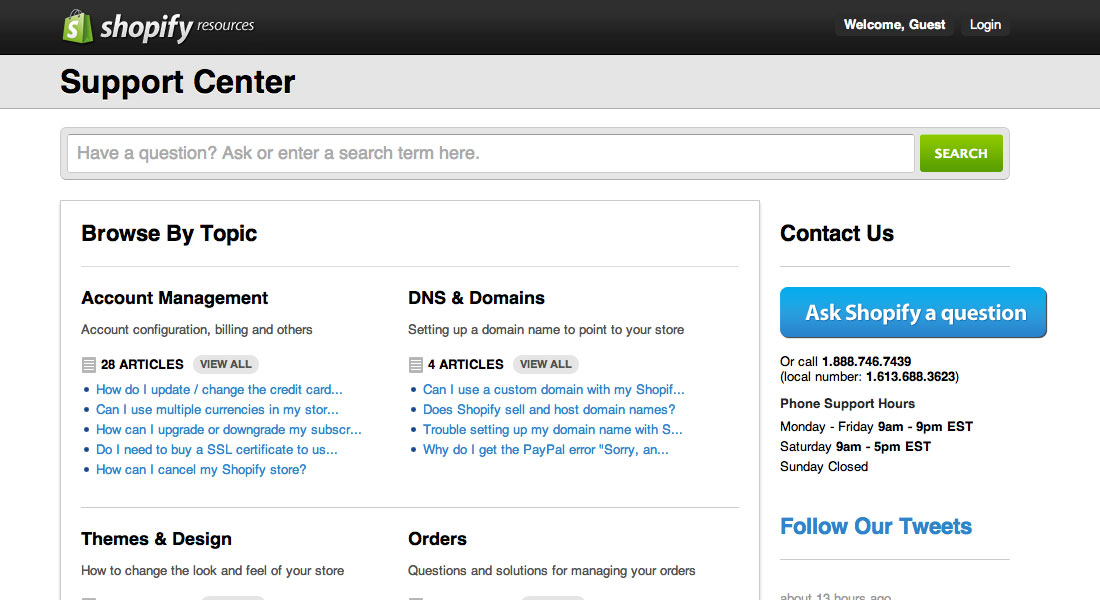Focus the question search input field
The width and height of the screenshot is (1100, 600).
(x=490, y=153)
